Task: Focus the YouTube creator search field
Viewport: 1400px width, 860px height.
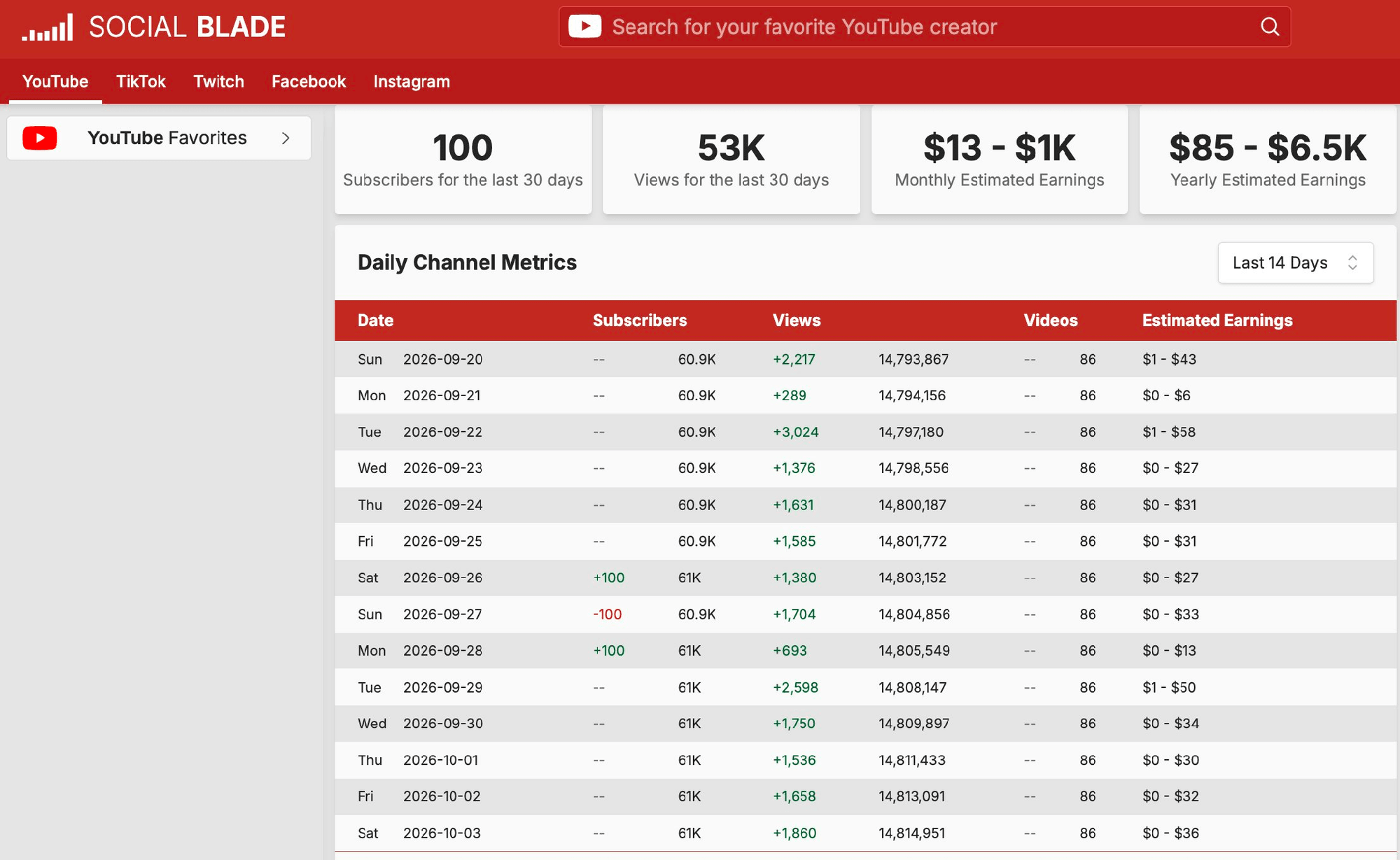Action: tap(924, 27)
